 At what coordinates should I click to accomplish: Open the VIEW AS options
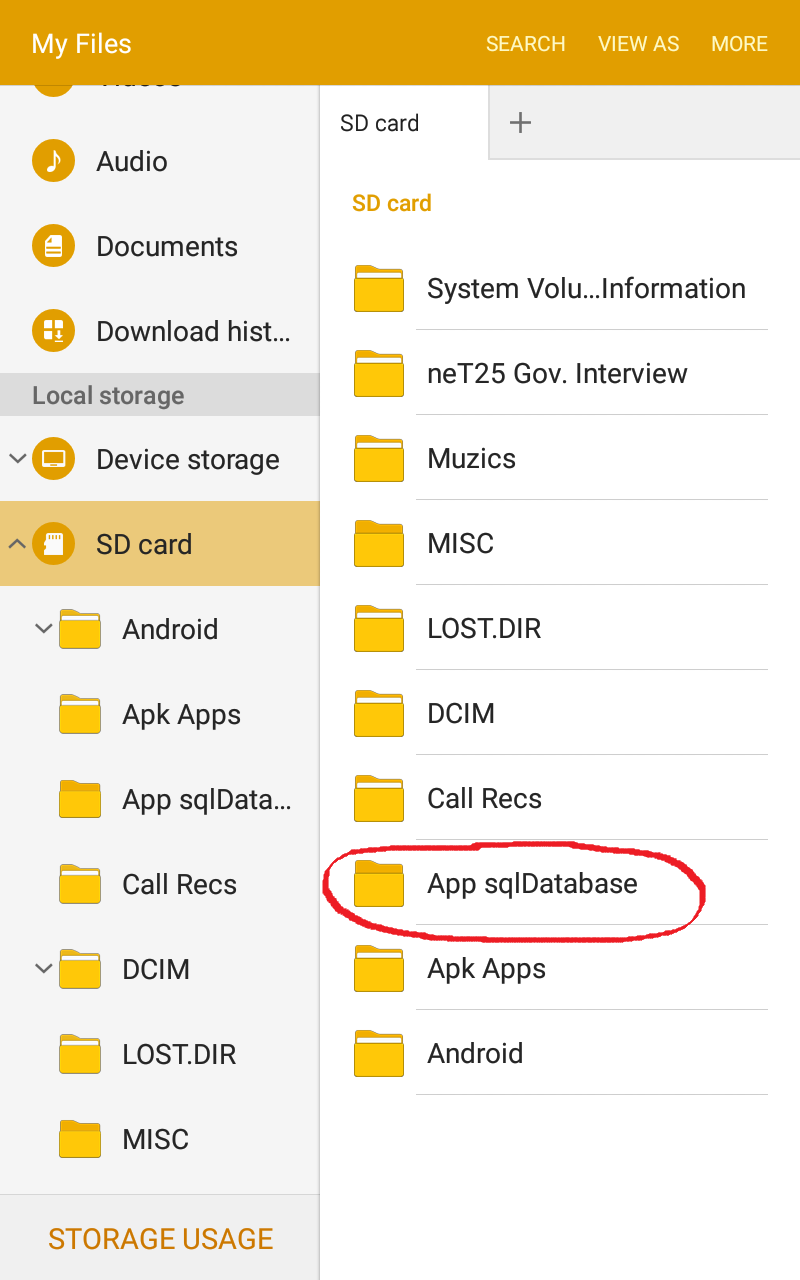(x=638, y=44)
